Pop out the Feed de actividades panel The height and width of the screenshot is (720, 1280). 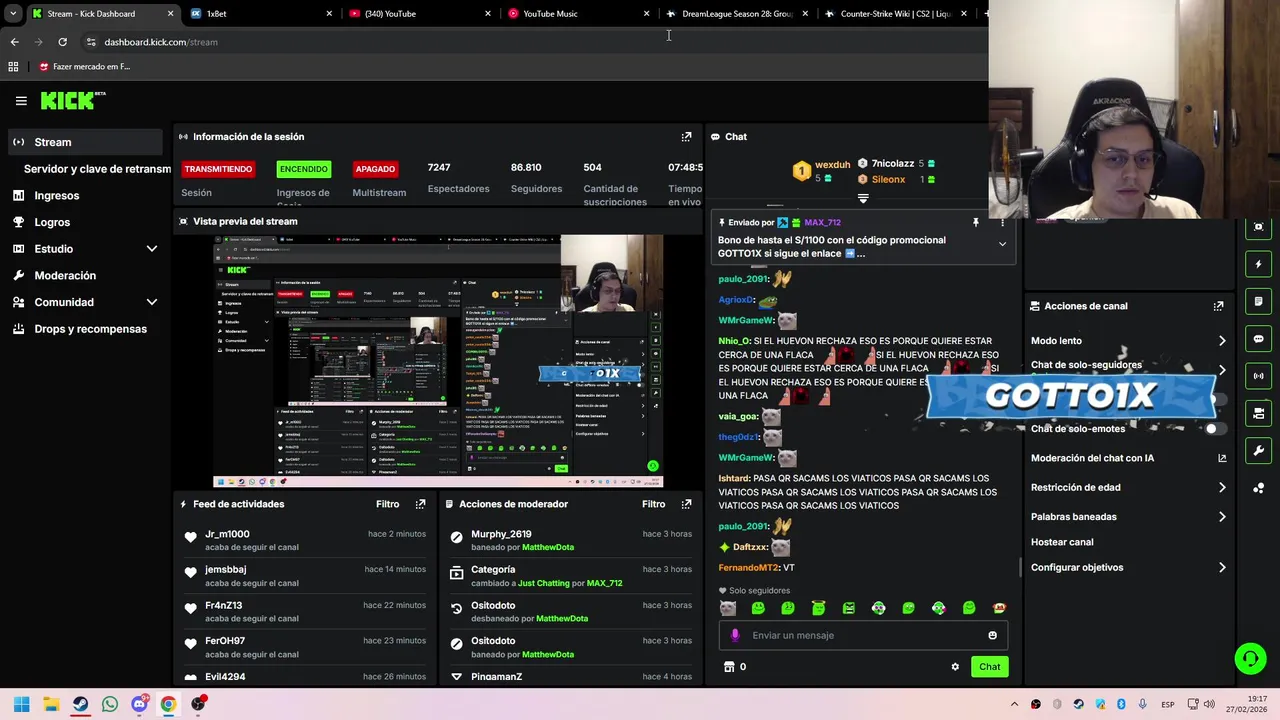420,504
